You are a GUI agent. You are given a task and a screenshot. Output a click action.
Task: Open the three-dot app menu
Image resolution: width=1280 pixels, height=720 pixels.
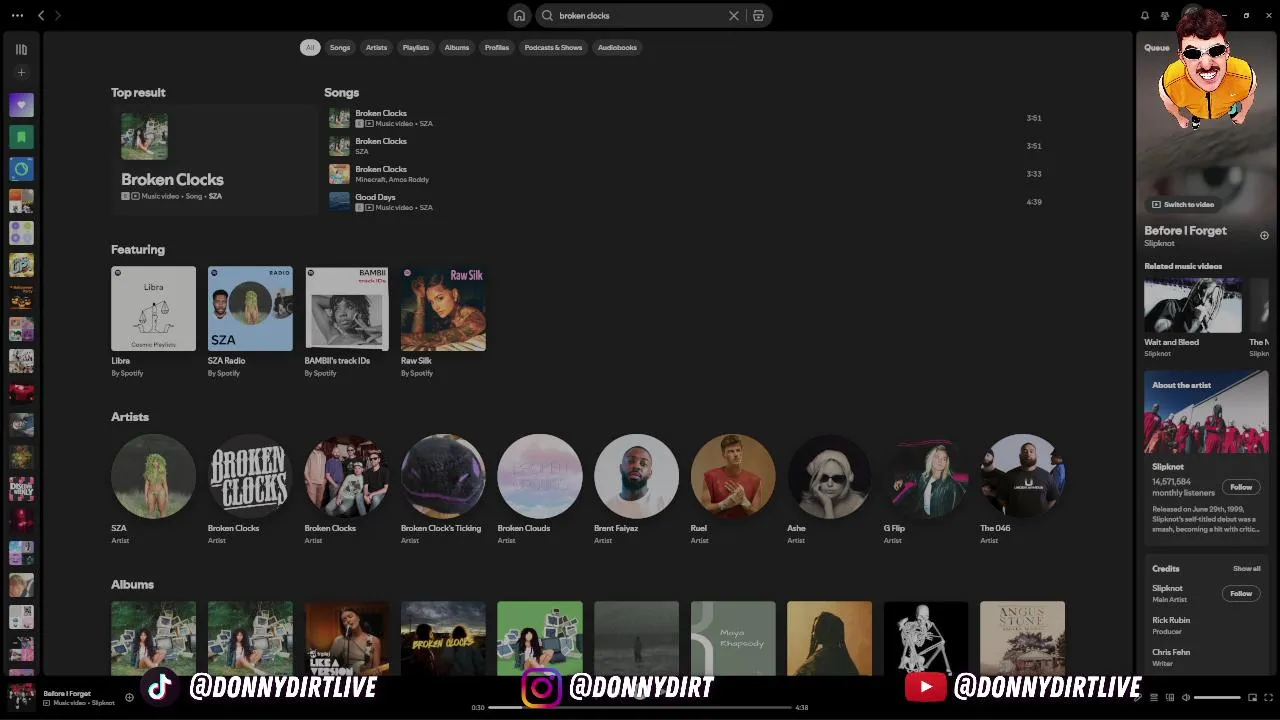(17, 15)
